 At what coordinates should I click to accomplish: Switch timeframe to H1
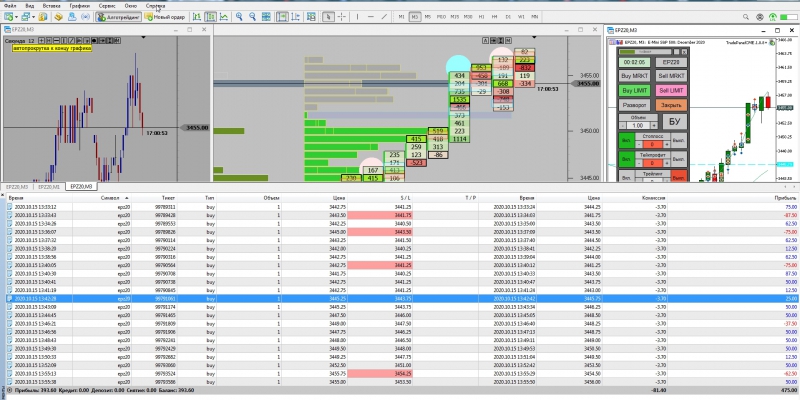481,17
